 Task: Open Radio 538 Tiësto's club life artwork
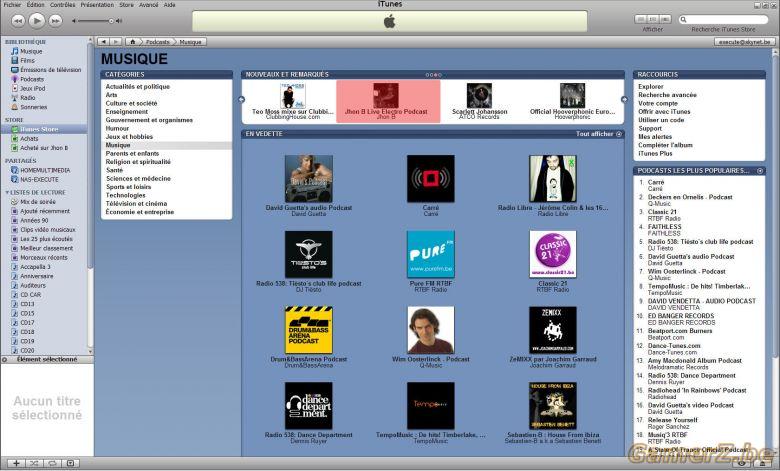point(308,254)
